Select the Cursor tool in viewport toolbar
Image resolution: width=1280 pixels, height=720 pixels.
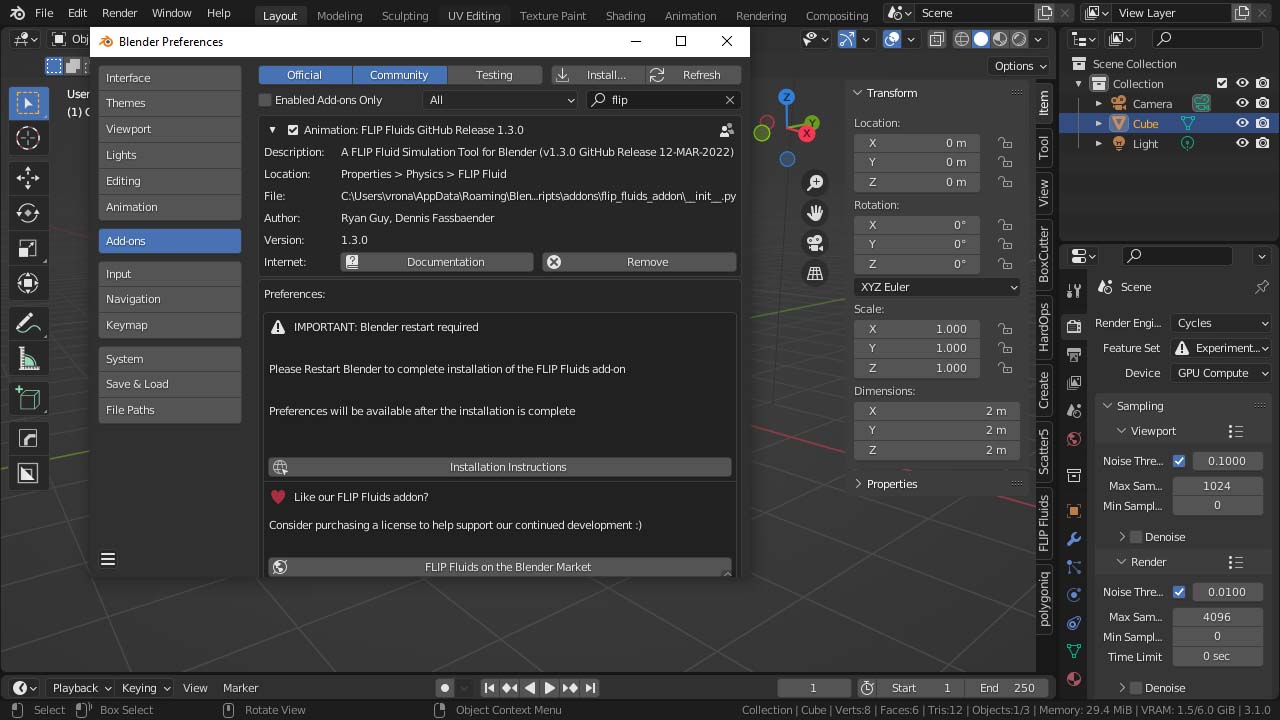28,139
